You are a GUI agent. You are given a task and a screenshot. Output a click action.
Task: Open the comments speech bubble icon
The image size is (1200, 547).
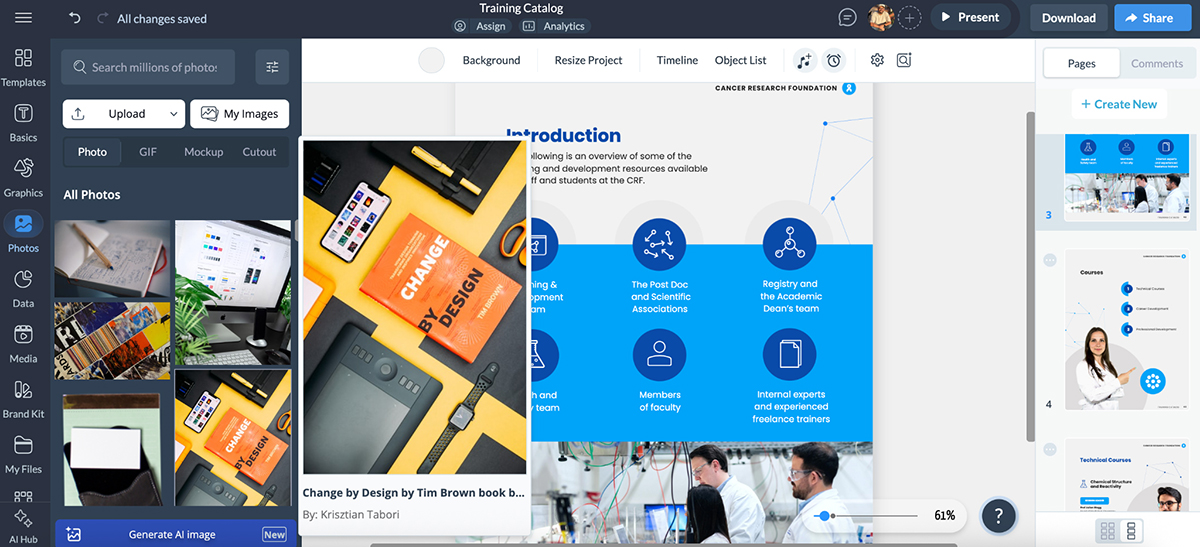tap(848, 18)
